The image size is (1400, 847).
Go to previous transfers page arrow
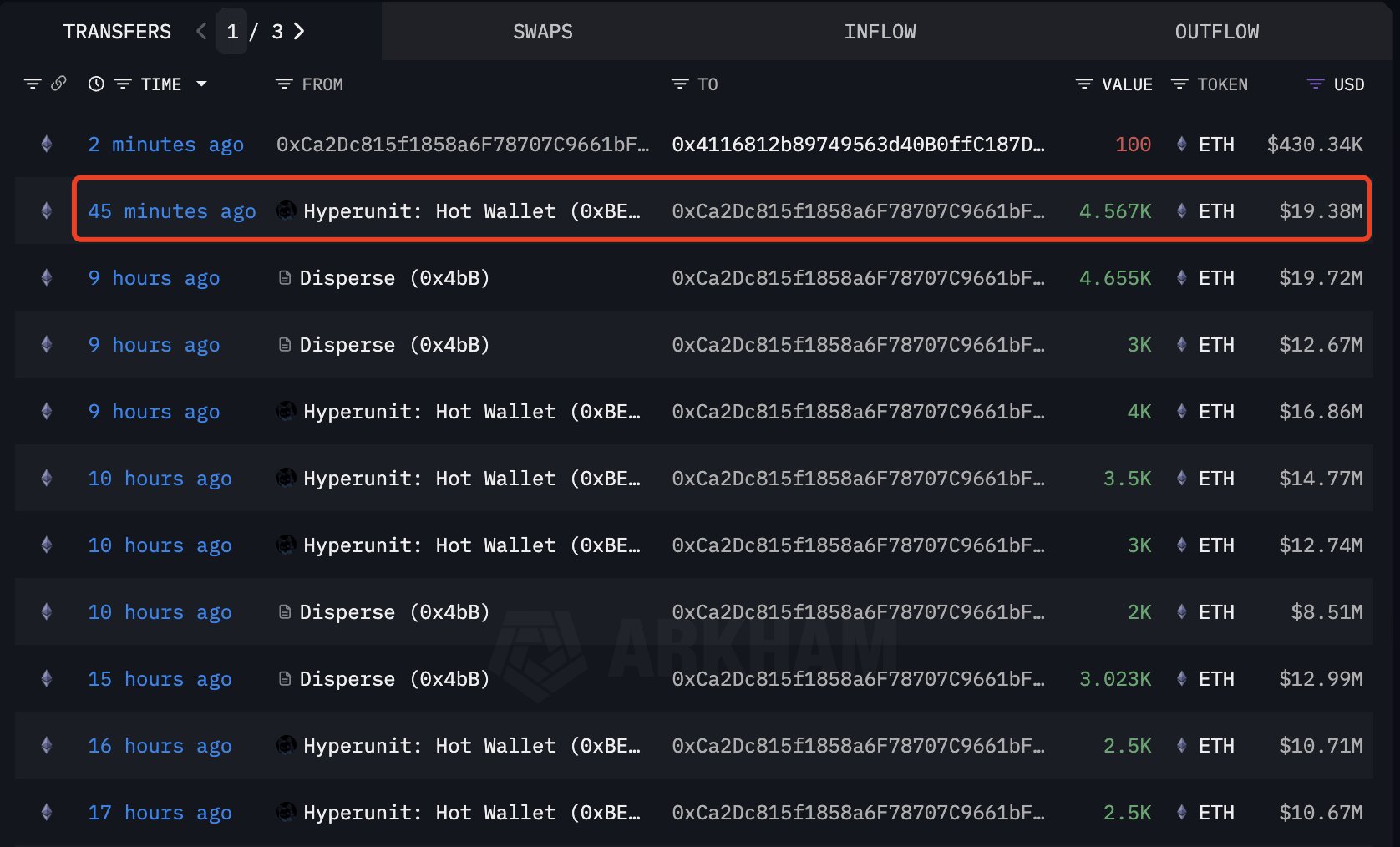click(x=201, y=31)
